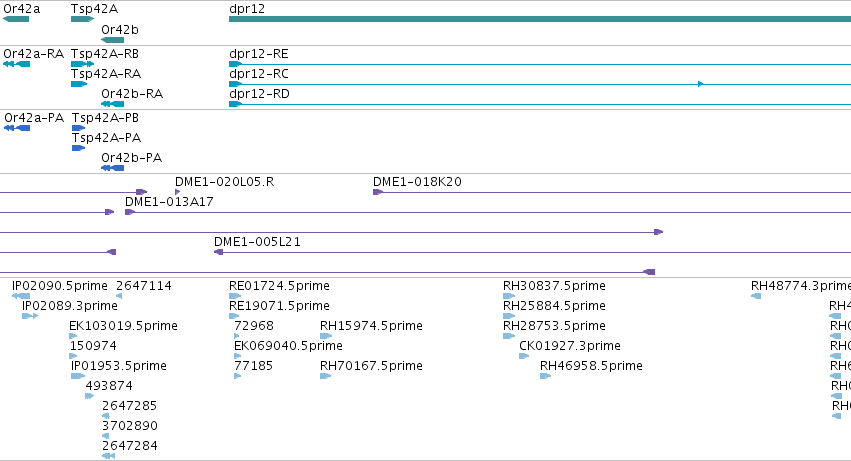Click EST CK01927.3prime

[x=524, y=356]
